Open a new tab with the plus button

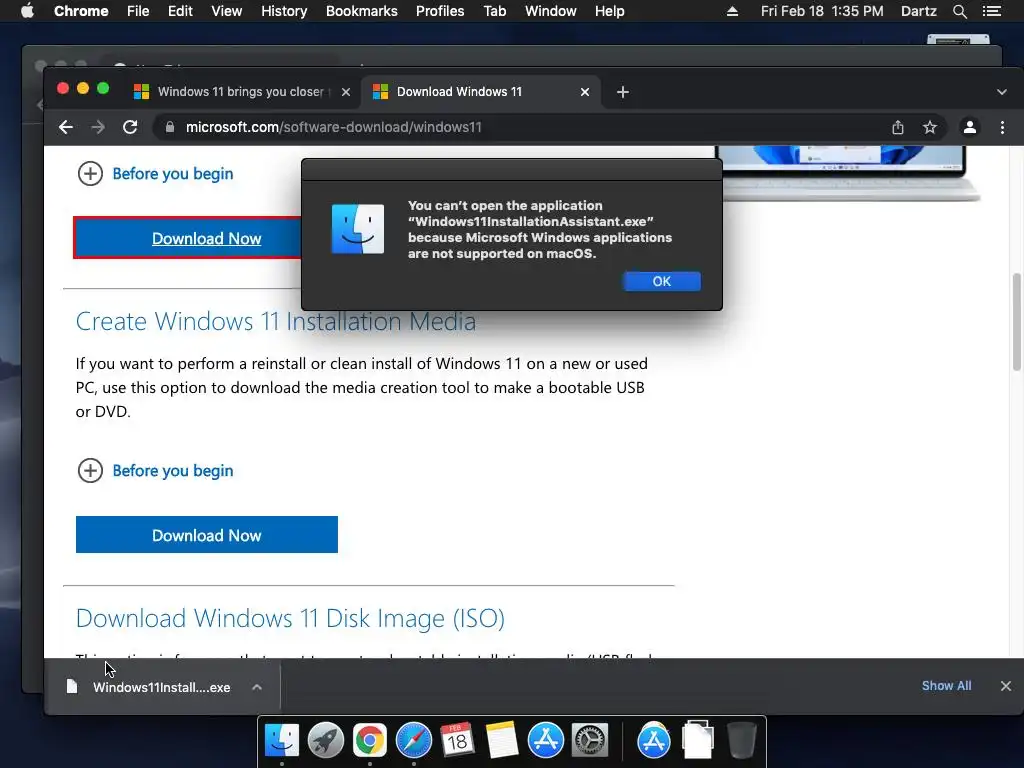click(x=623, y=92)
